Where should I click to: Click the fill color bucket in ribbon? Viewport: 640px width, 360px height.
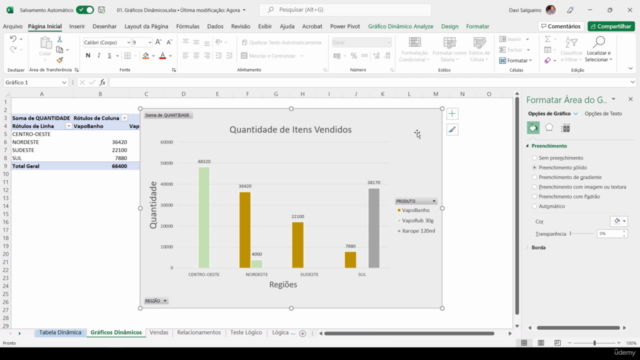[146, 56]
